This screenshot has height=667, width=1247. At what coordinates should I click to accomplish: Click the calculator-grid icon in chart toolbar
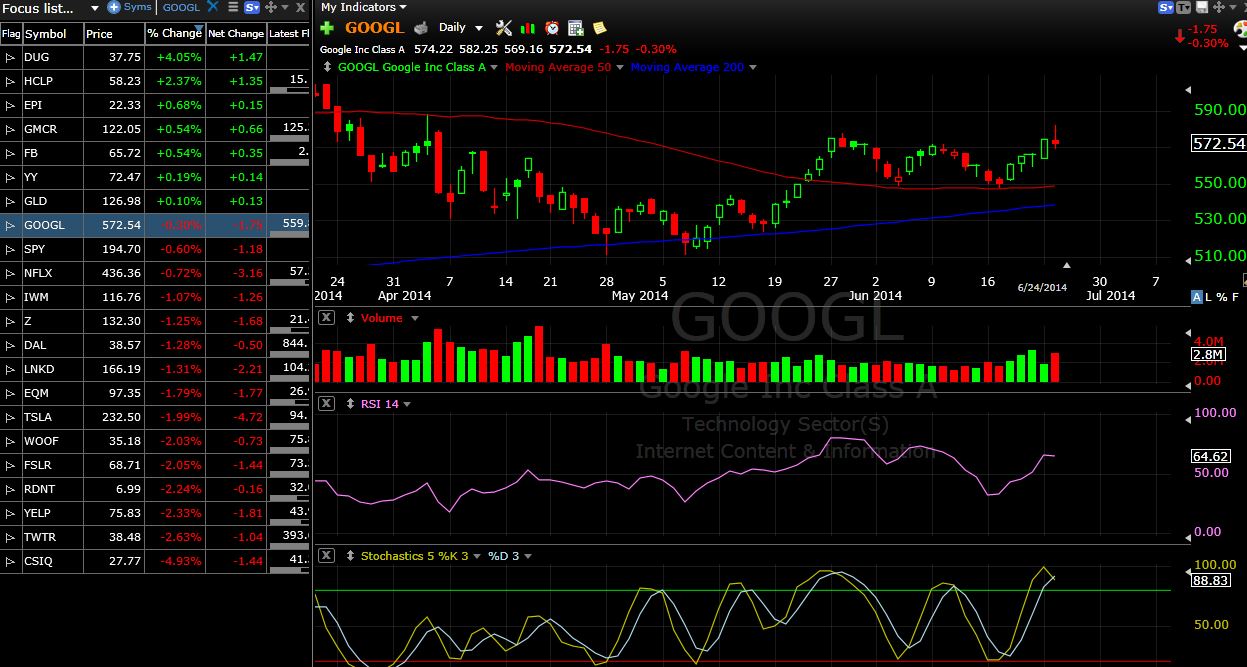(575, 28)
